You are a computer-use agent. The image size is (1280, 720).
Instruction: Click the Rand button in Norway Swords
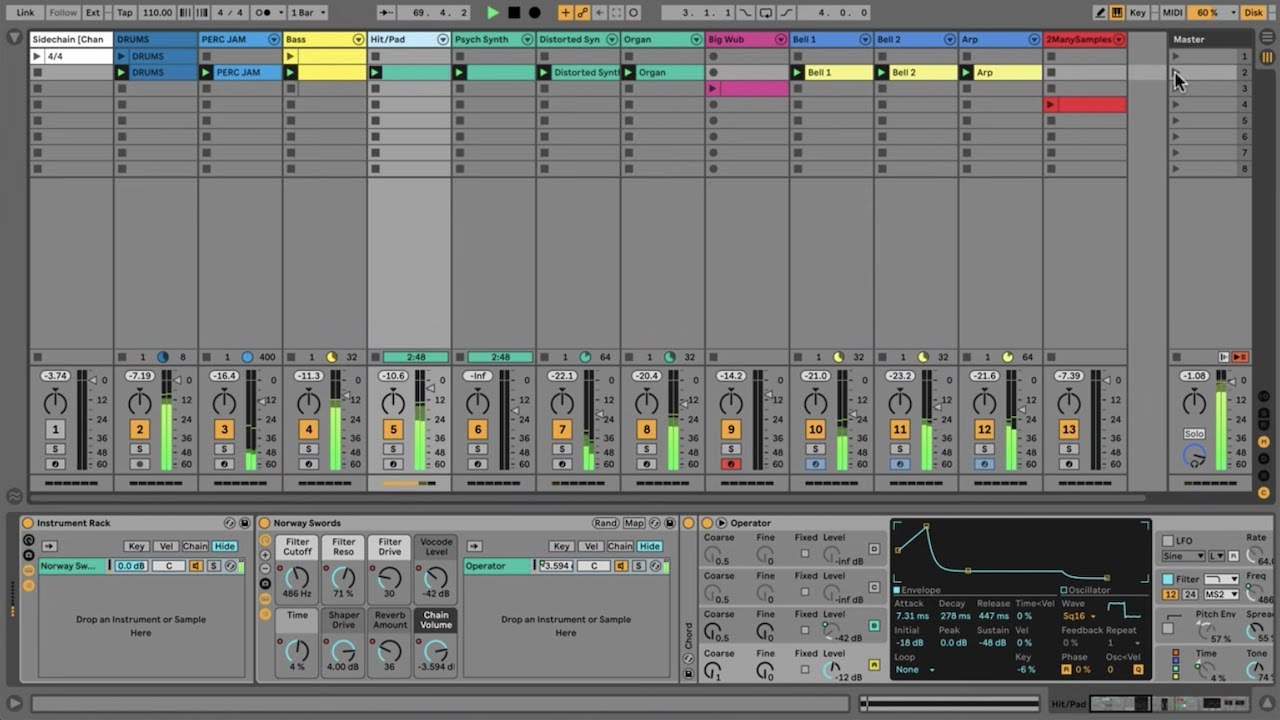pyautogui.click(x=605, y=523)
